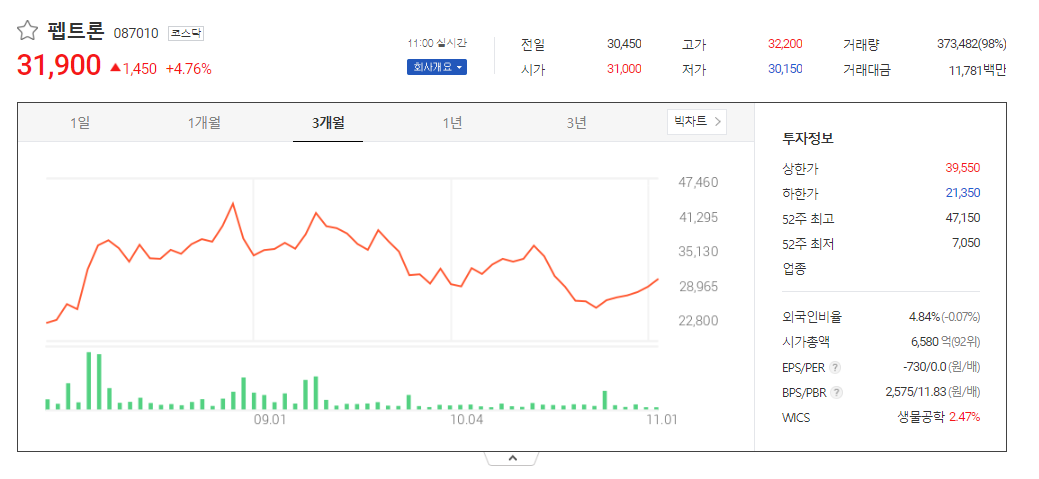1039x479 pixels.
Task: Switch chart to 3년 tab
Action: click(x=576, y=123)
